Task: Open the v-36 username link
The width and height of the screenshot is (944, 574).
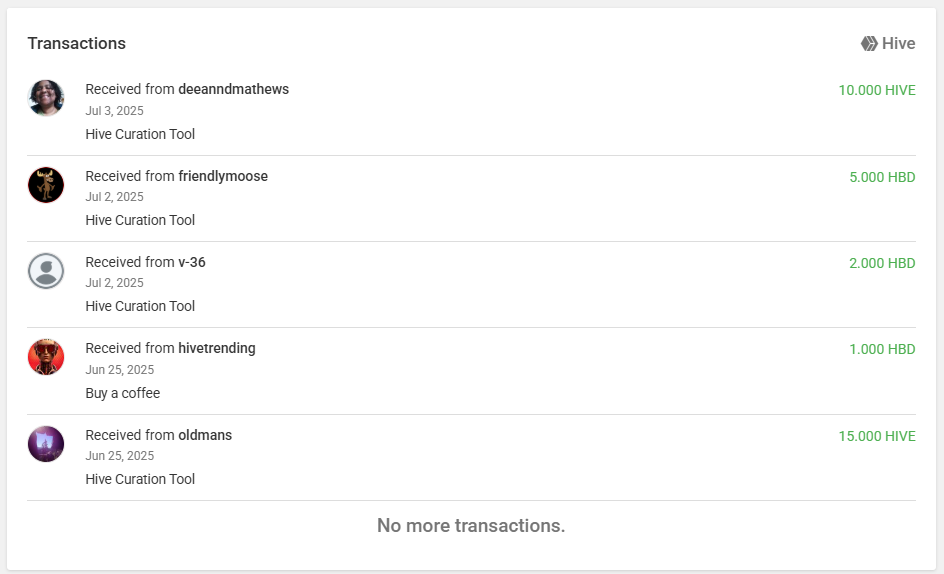Action: 191,262
